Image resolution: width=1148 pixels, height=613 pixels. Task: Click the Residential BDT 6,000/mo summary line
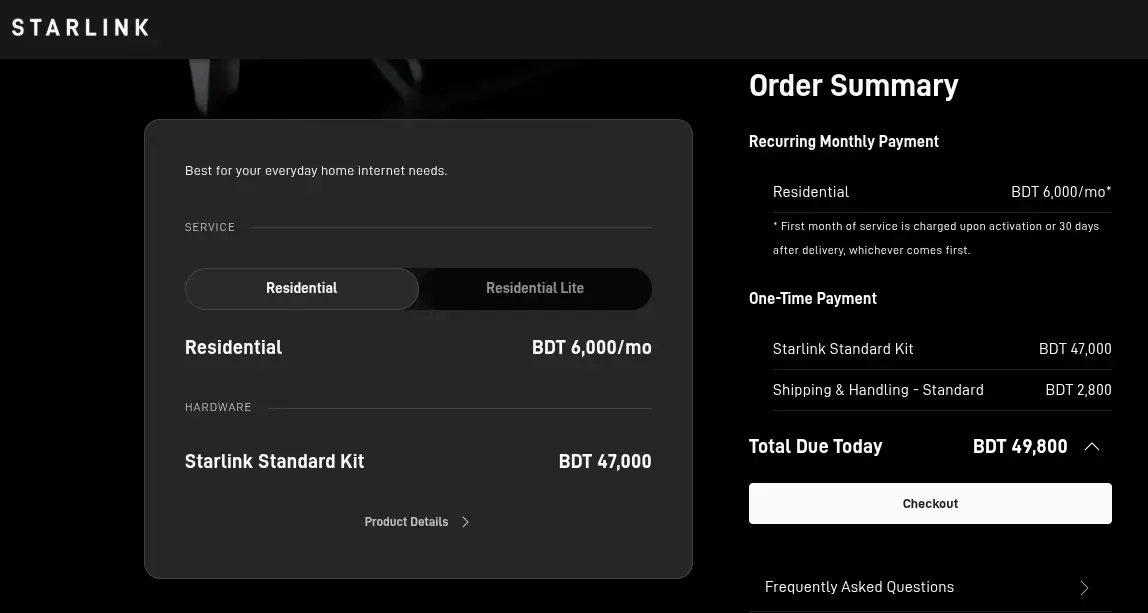click(942, 192)
